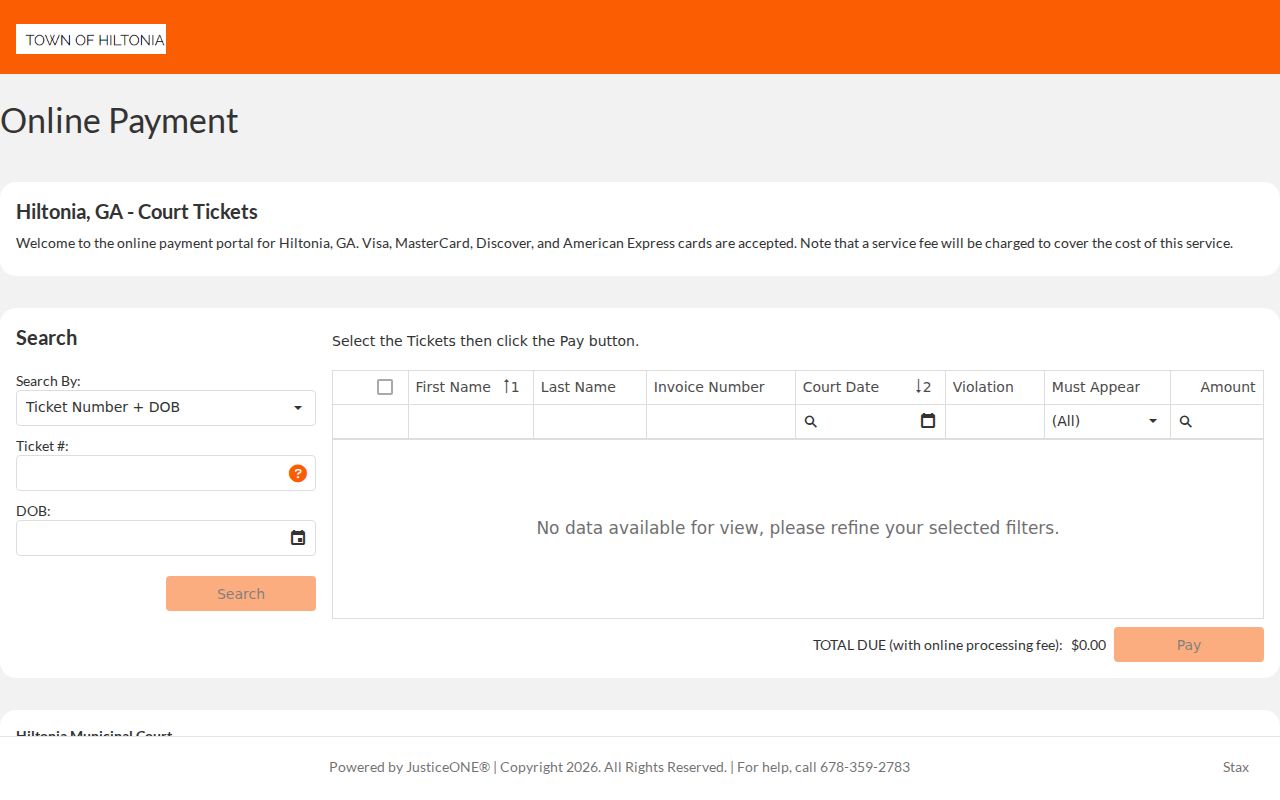
Task: Click the Violation filter field
Action: click(x=995, y=421)
